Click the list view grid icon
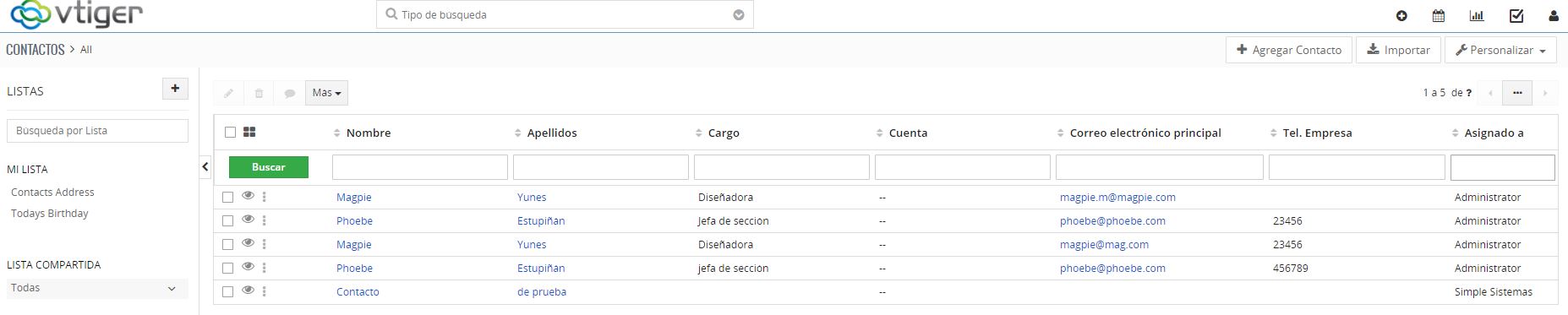1568x315 pixels. point(249,132)
